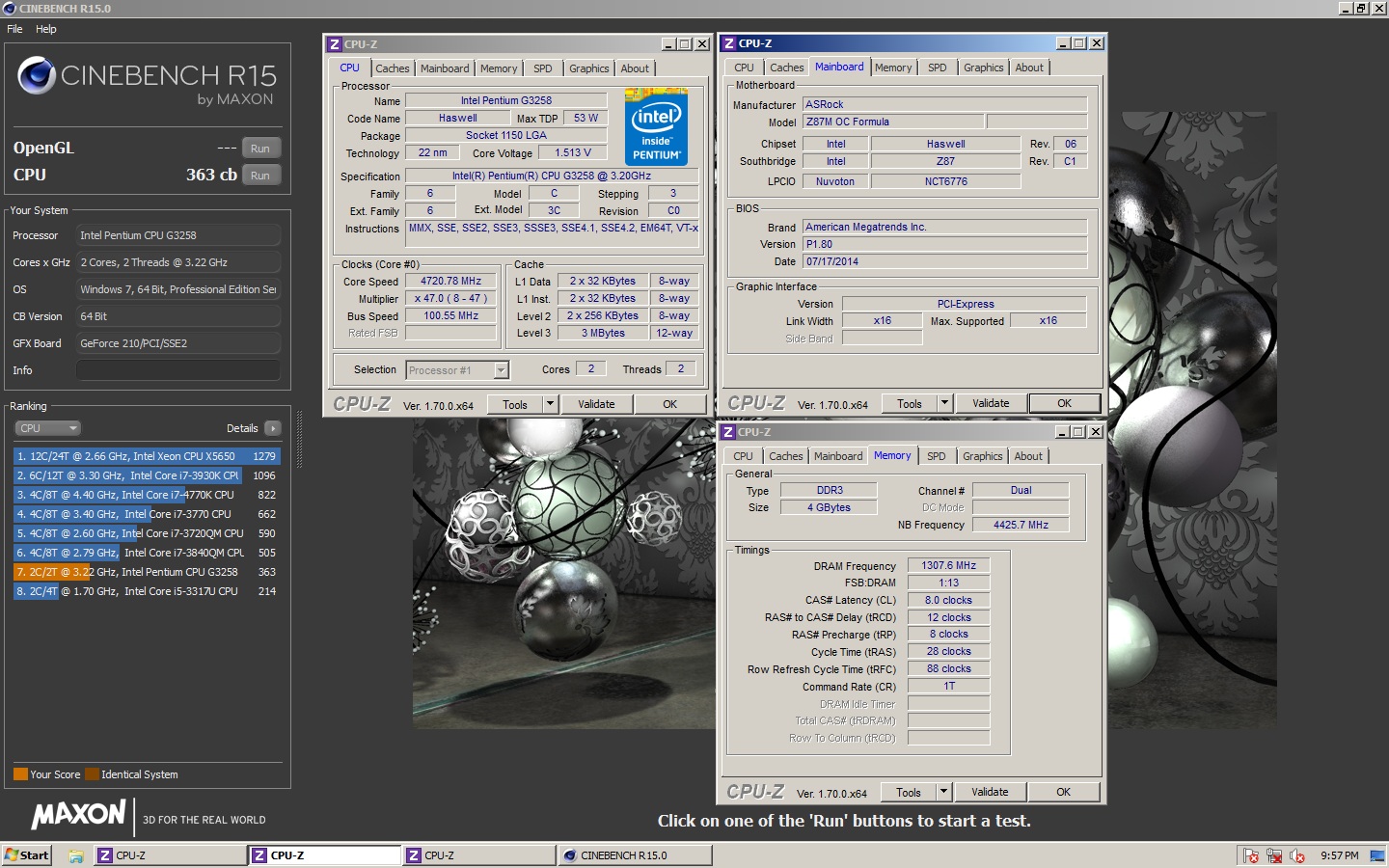Open About tab in Memory window
Screen dimensions: 1389x868
click(1028, 456)
